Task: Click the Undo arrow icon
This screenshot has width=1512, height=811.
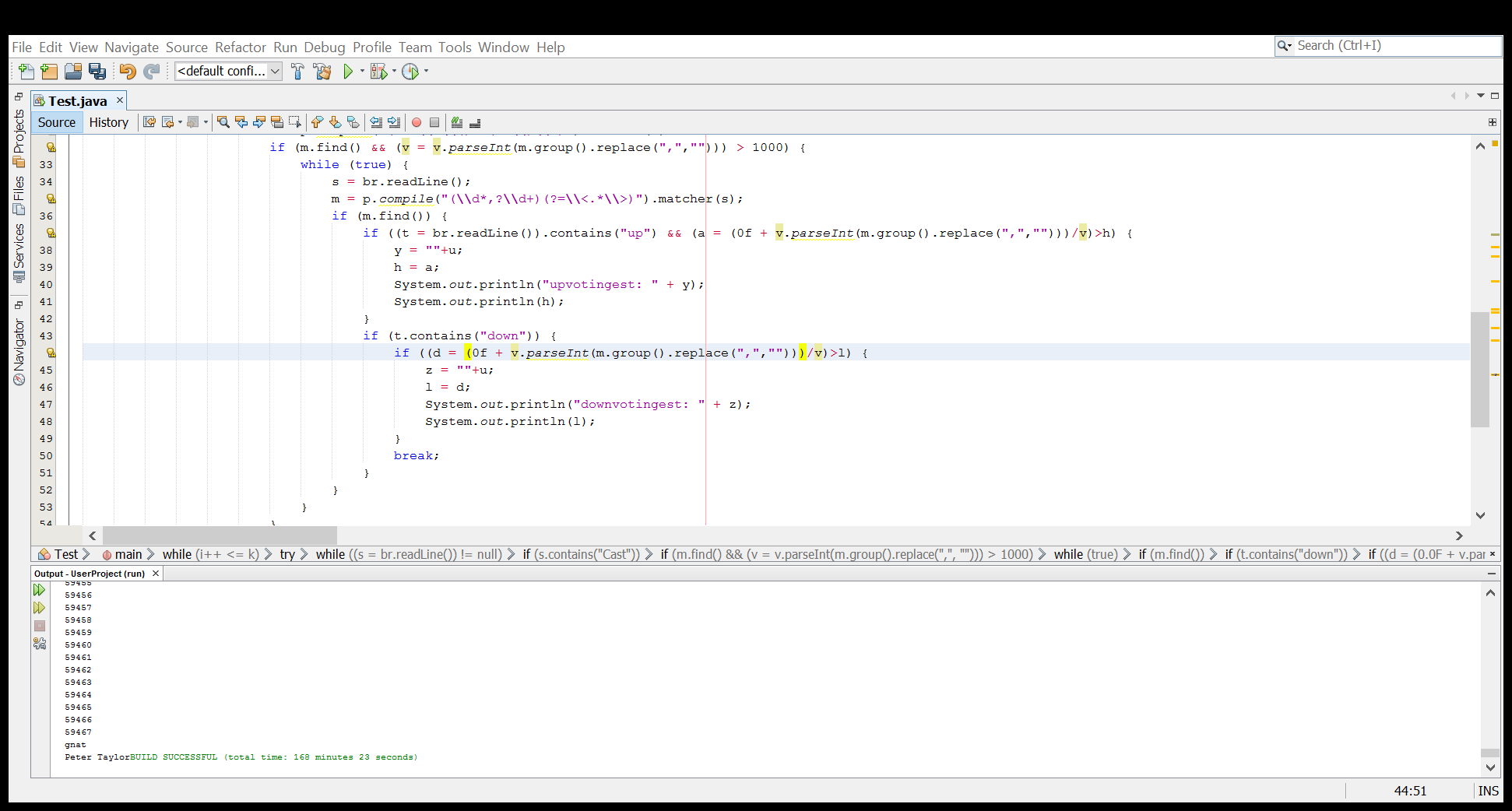Action: tap(128, 72)
